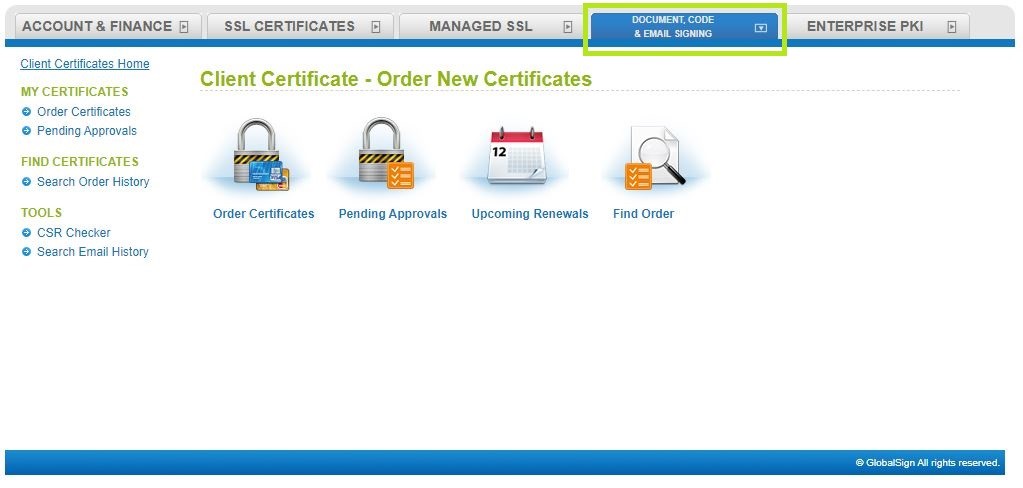Switch to the Enterprise PKI tab

[x=876, y=27]
